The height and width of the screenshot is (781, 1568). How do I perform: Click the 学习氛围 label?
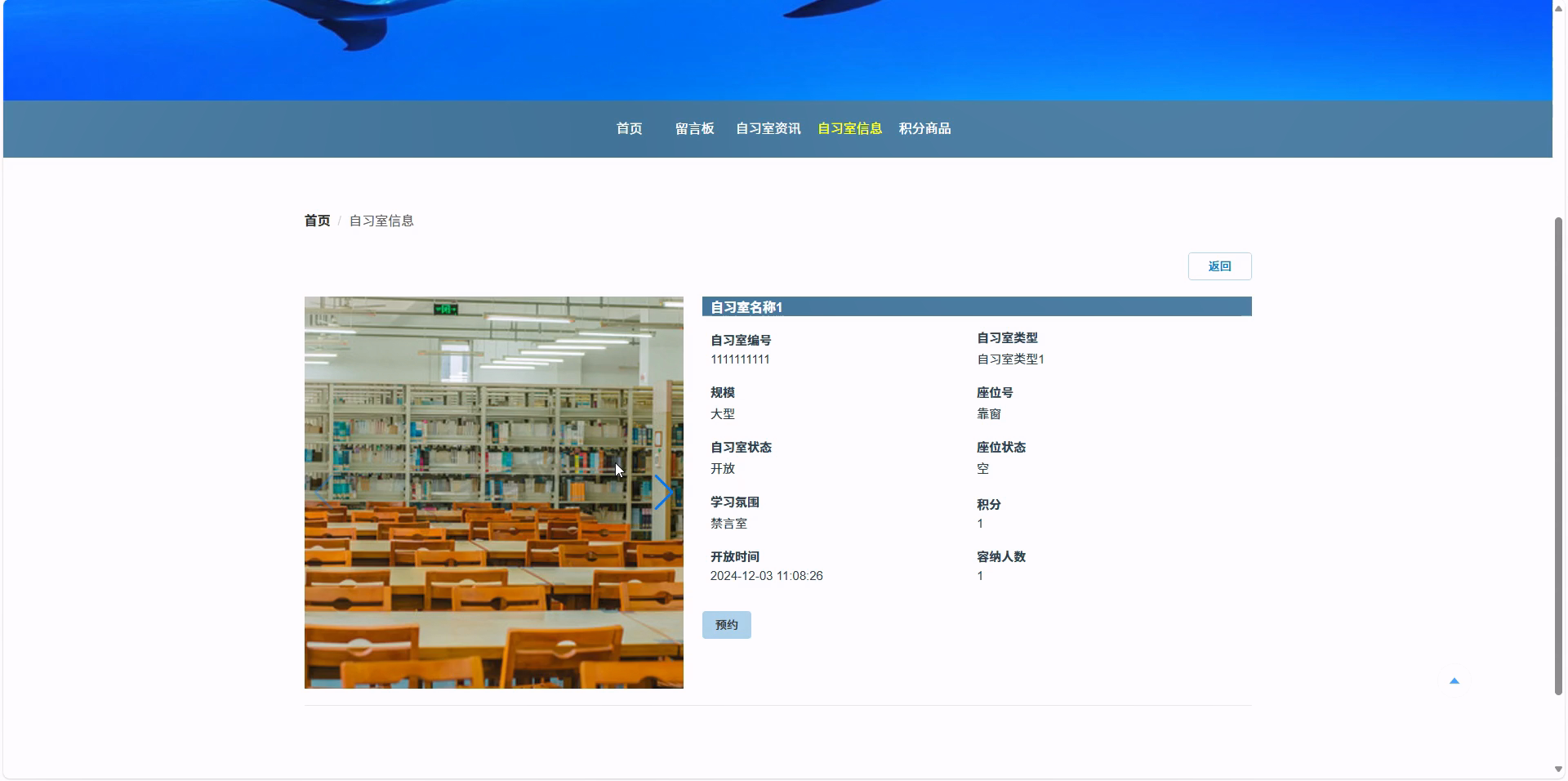(734, 502)
